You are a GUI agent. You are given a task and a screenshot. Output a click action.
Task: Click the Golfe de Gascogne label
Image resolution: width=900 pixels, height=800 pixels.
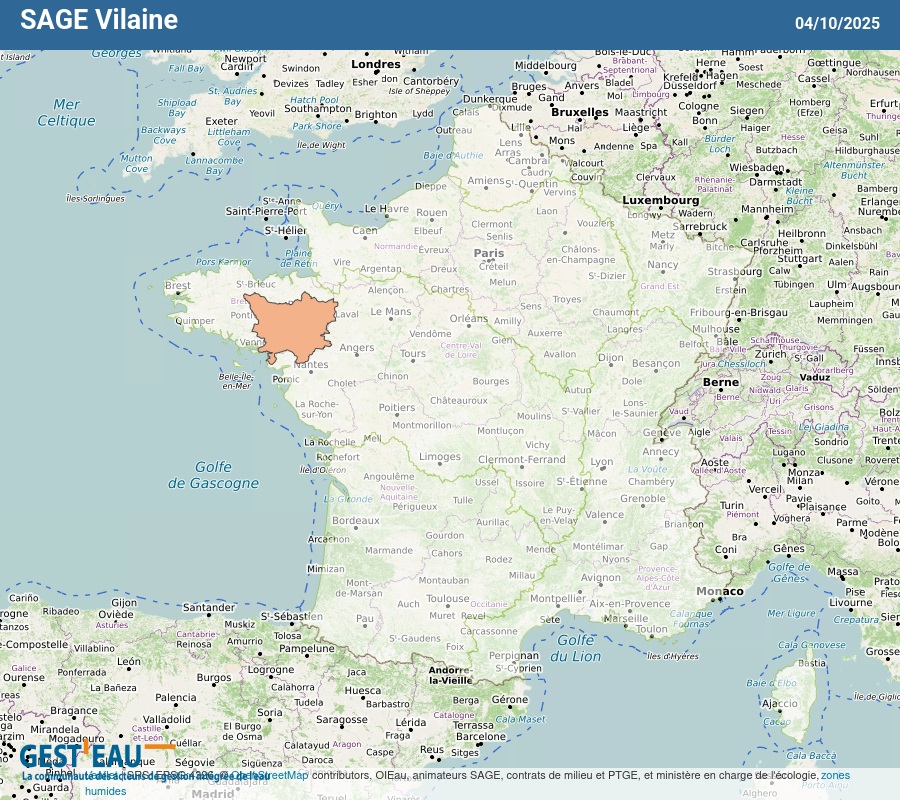(213, 475)
